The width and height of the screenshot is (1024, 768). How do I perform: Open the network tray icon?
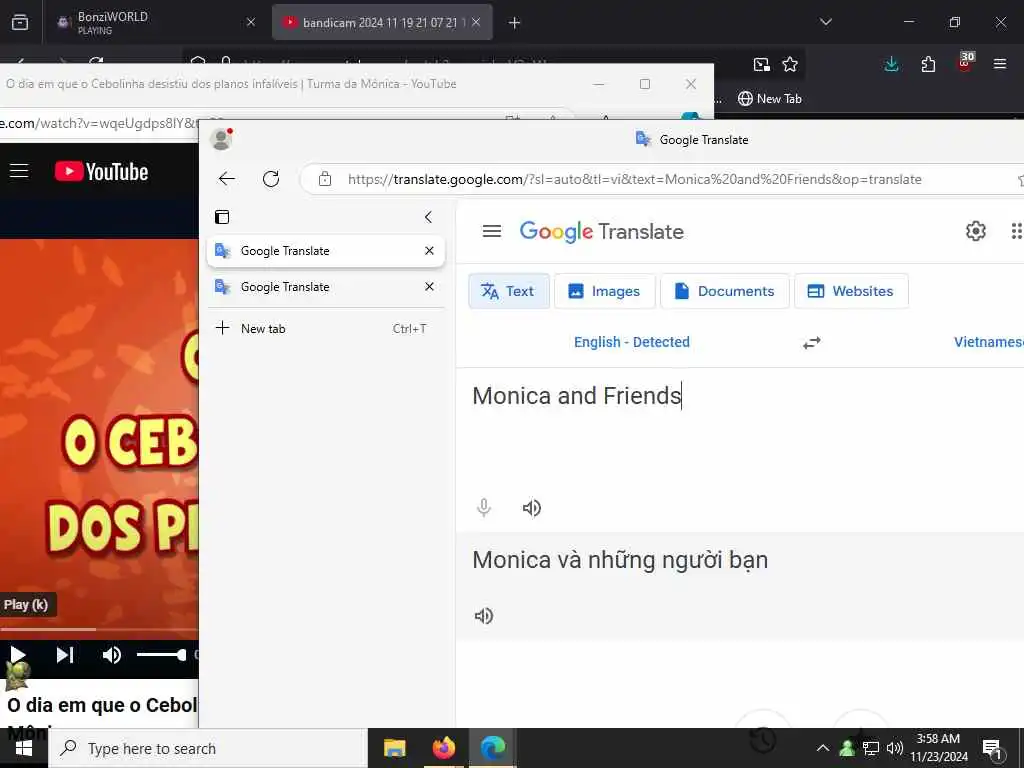coord(871,748)
